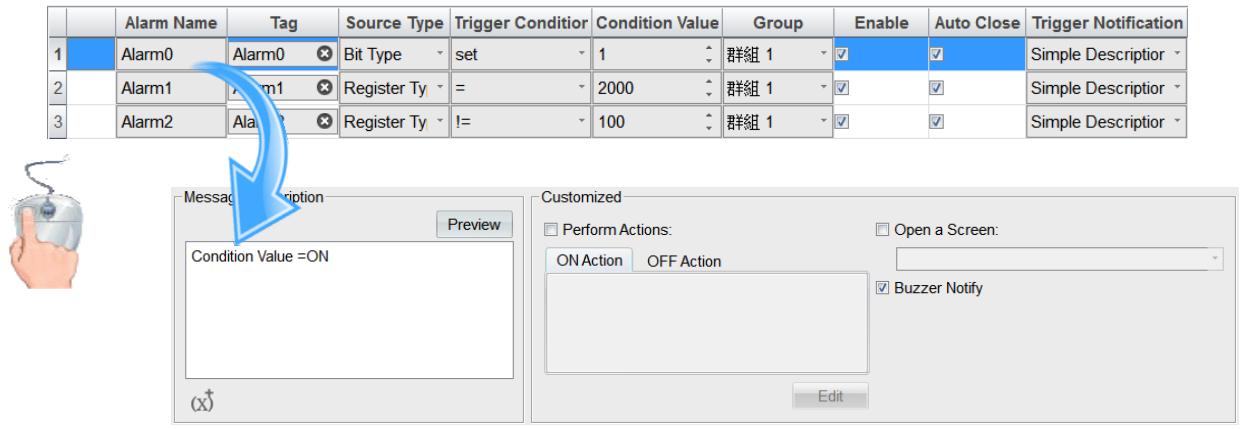Check the Perform Actions checkbox

point(551,229)
